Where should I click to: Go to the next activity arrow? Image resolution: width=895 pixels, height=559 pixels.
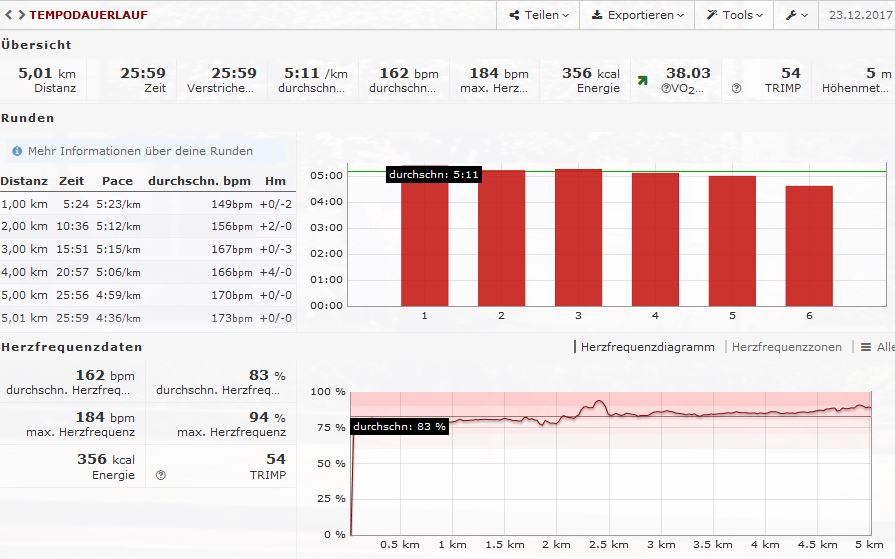[21, 15]
